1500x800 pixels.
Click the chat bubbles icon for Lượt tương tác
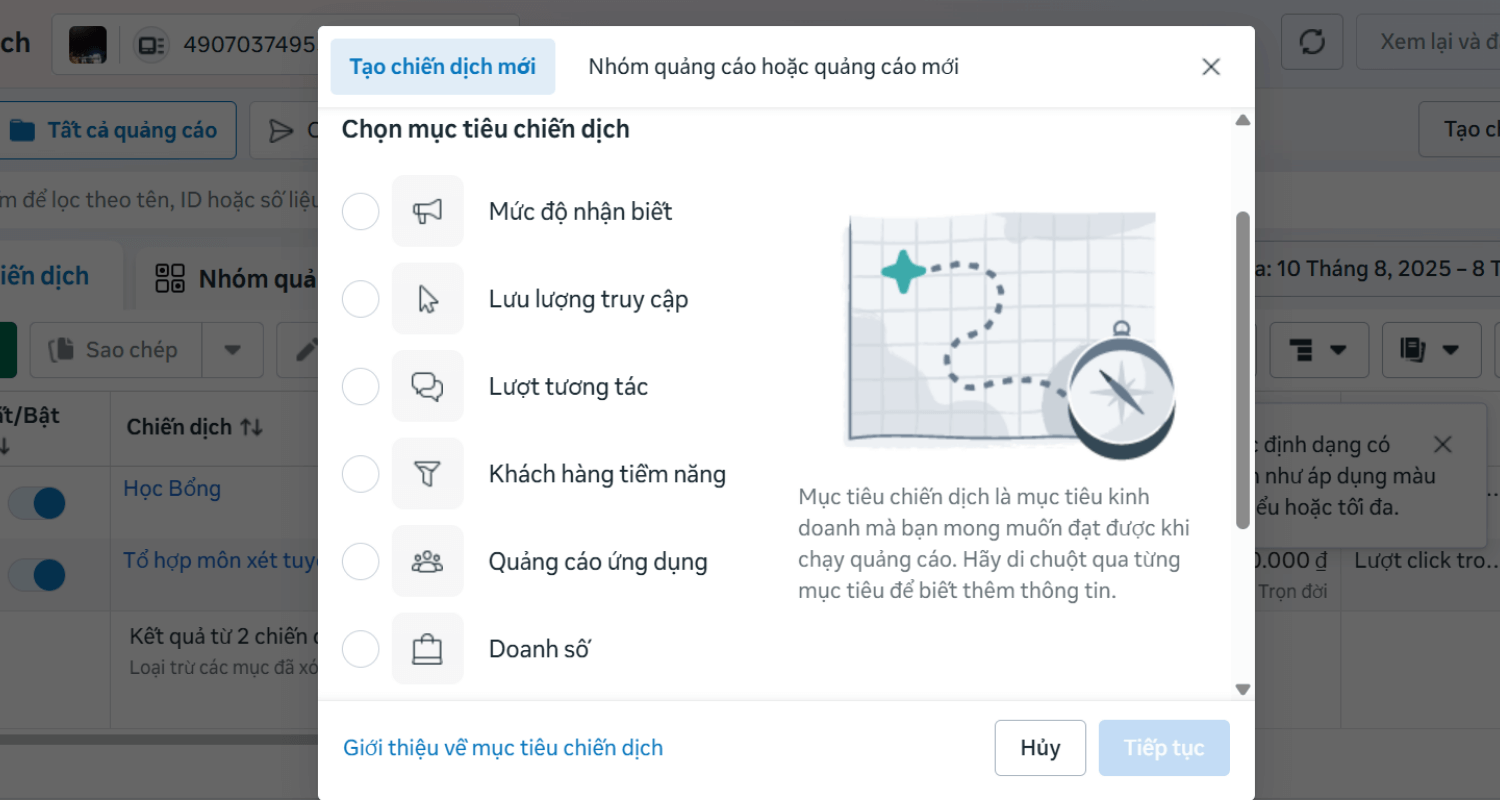pyautogui.click(x=427, y=386)
